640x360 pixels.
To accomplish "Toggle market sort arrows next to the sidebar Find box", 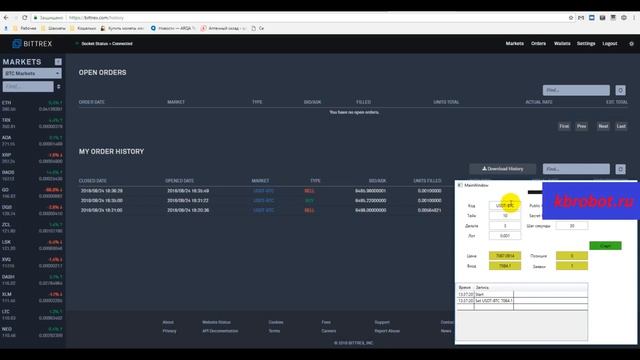I will (59, 87).
